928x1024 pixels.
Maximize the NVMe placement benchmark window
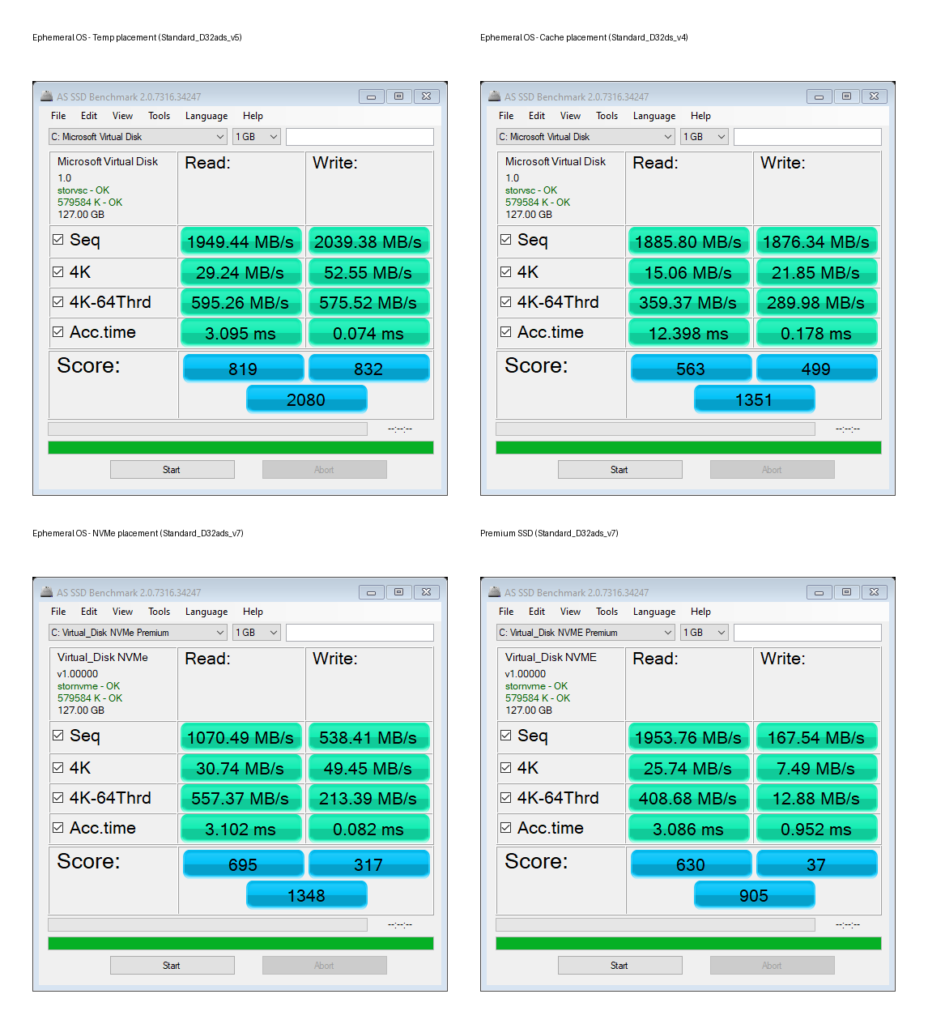pyautogui.click(x=398, y=593)
